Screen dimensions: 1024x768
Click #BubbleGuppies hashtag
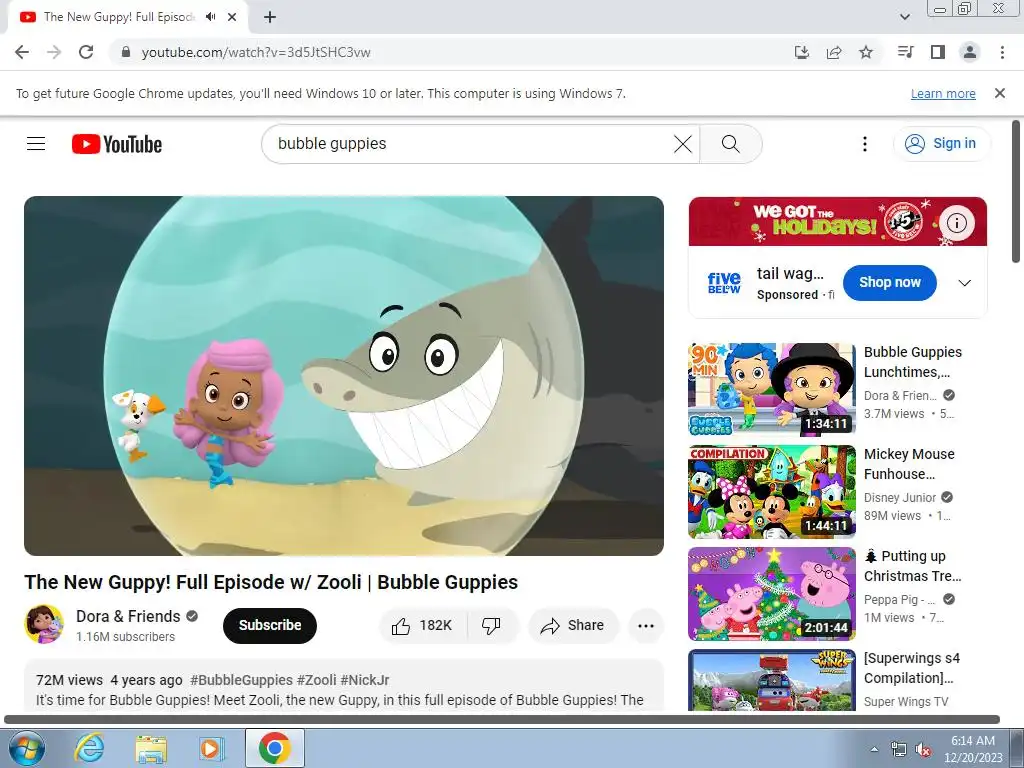tap(241, 680)
